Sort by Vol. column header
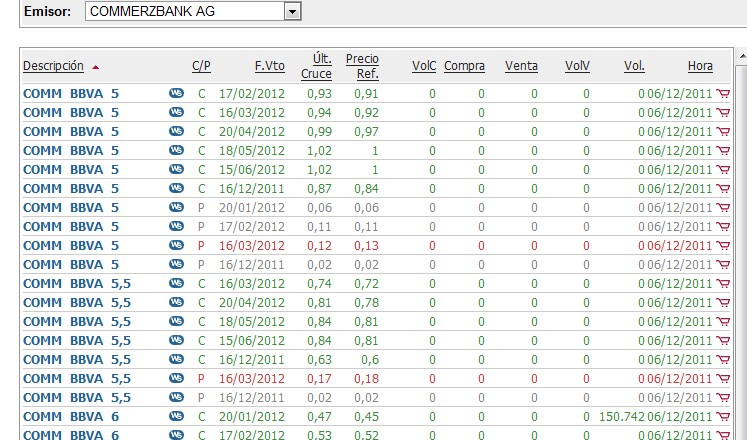Image resolution: width=747 pixels, height=440 pixels. (x=634, y=66)
